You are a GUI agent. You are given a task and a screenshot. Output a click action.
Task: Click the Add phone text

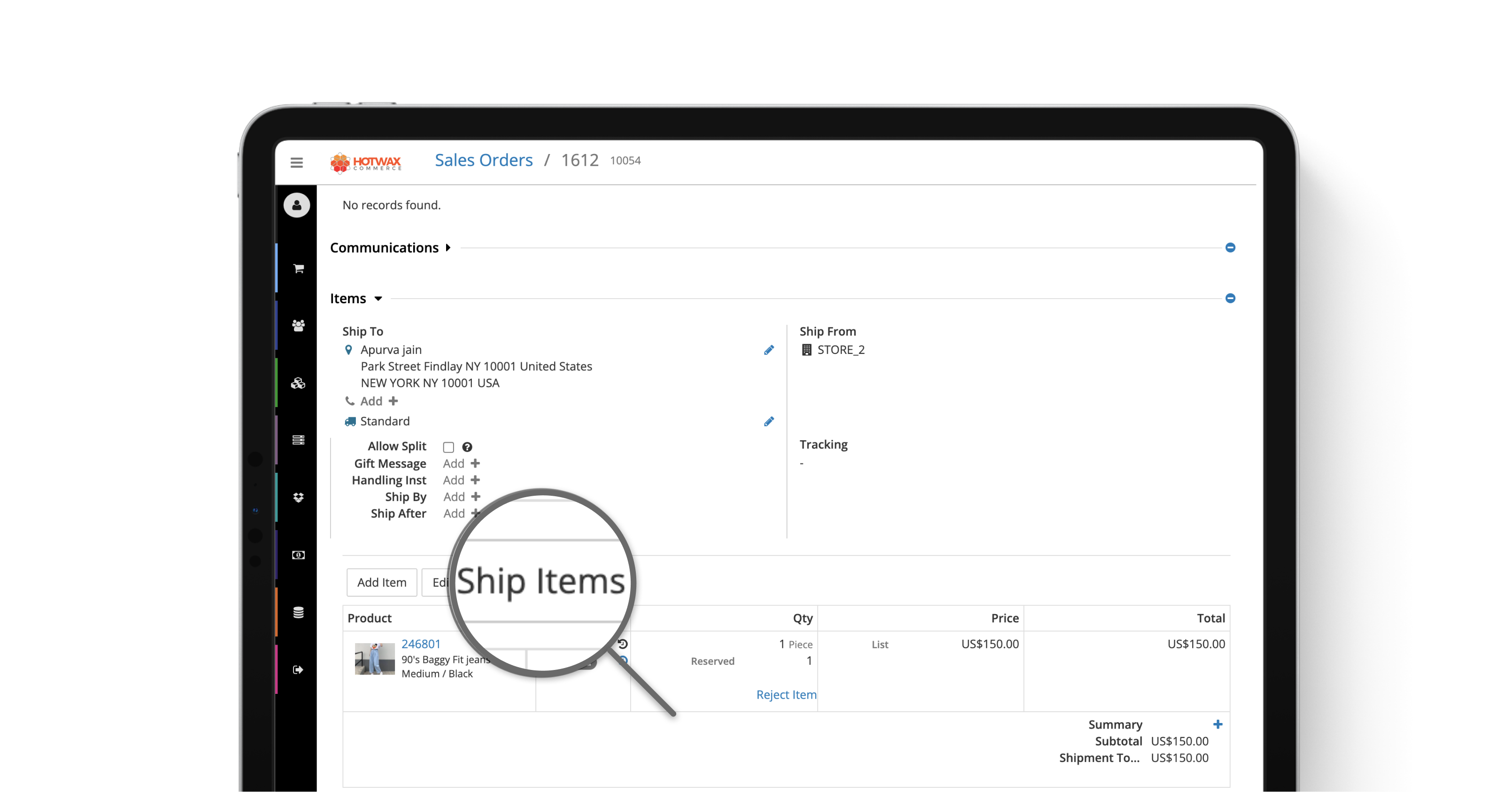tap(371, 401)
